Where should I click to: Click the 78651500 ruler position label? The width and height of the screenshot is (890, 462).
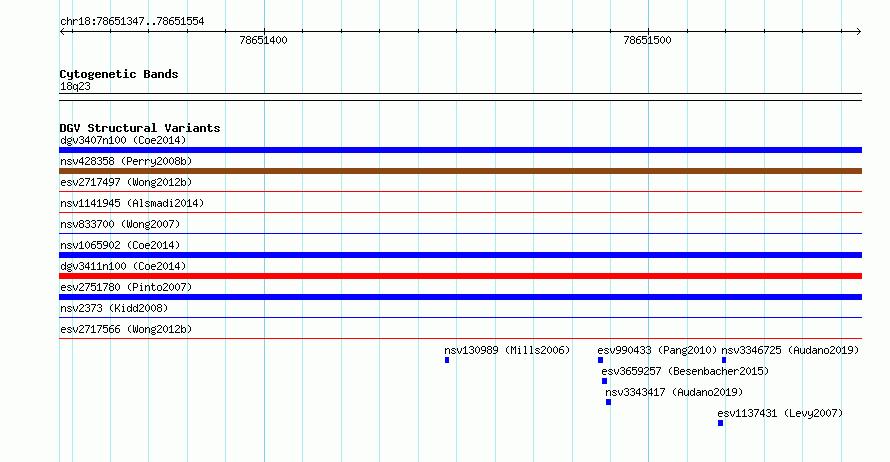[x=647, y=40]
